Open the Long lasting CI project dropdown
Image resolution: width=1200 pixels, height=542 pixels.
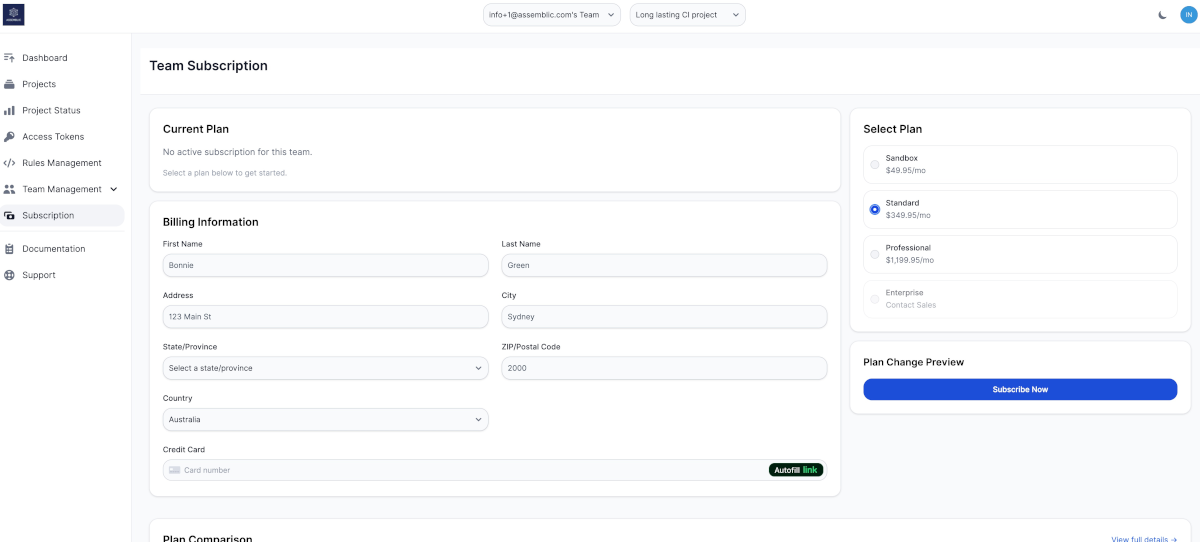point(688,15)
